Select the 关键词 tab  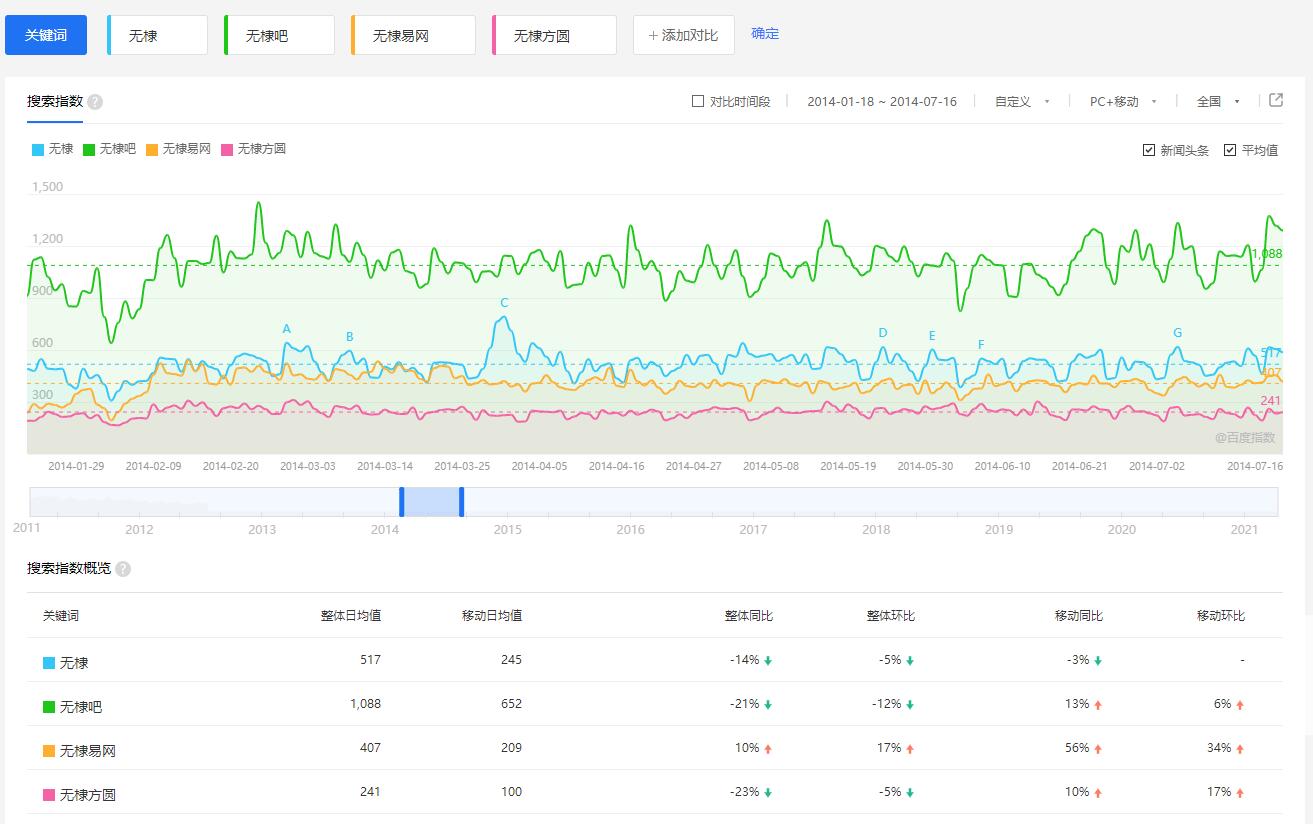coord(46,35)
